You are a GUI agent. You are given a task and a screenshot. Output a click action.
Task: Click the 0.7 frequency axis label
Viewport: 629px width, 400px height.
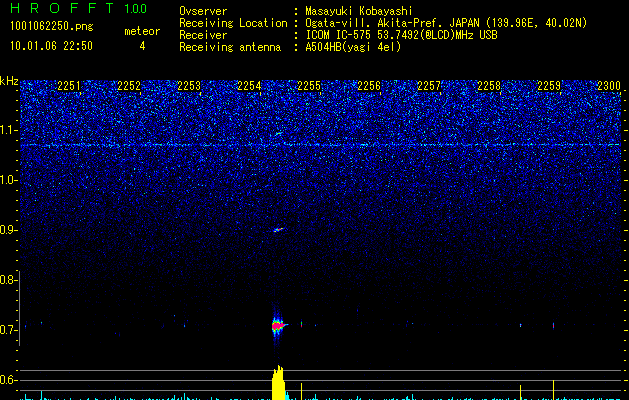[8, 330]
